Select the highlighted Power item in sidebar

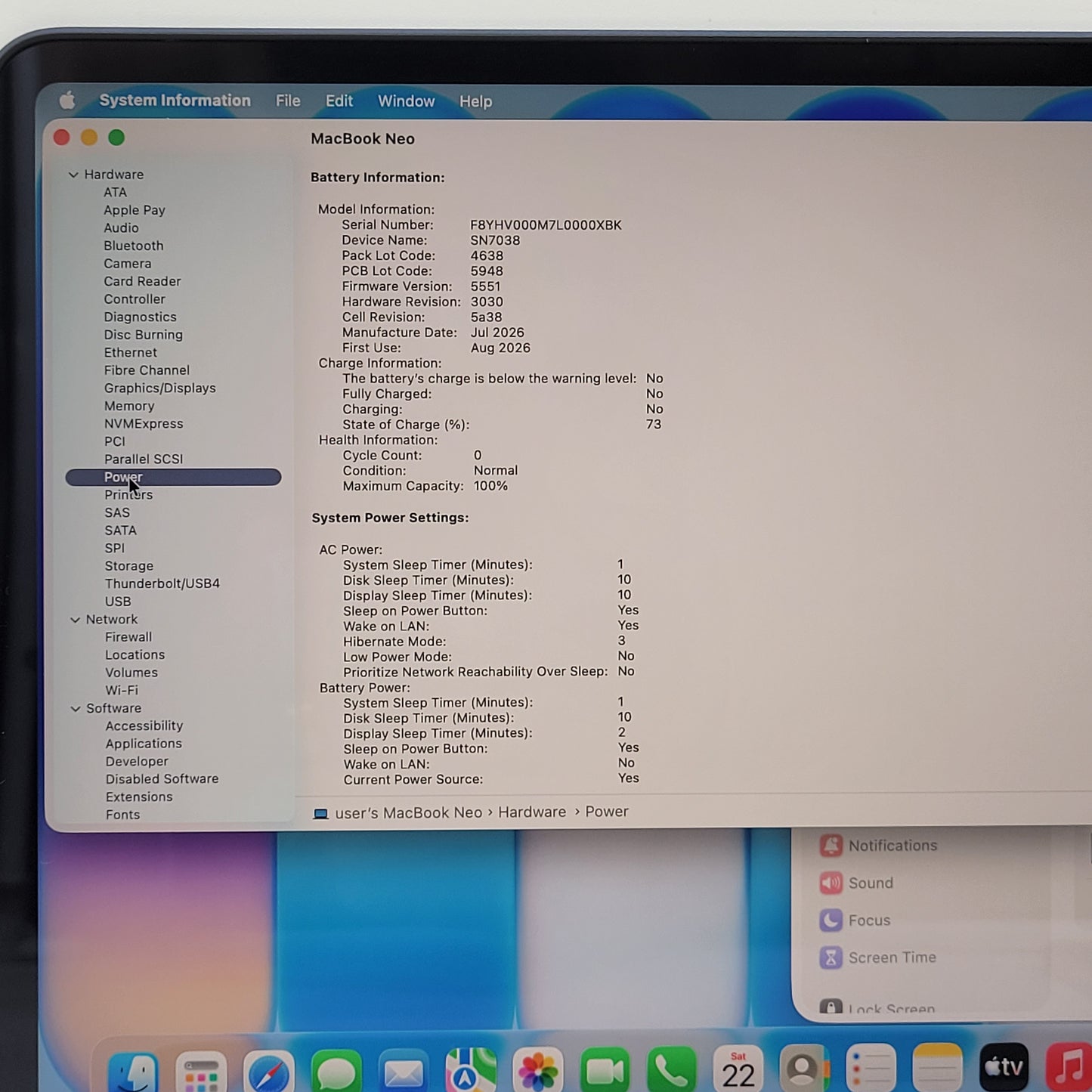173,477
